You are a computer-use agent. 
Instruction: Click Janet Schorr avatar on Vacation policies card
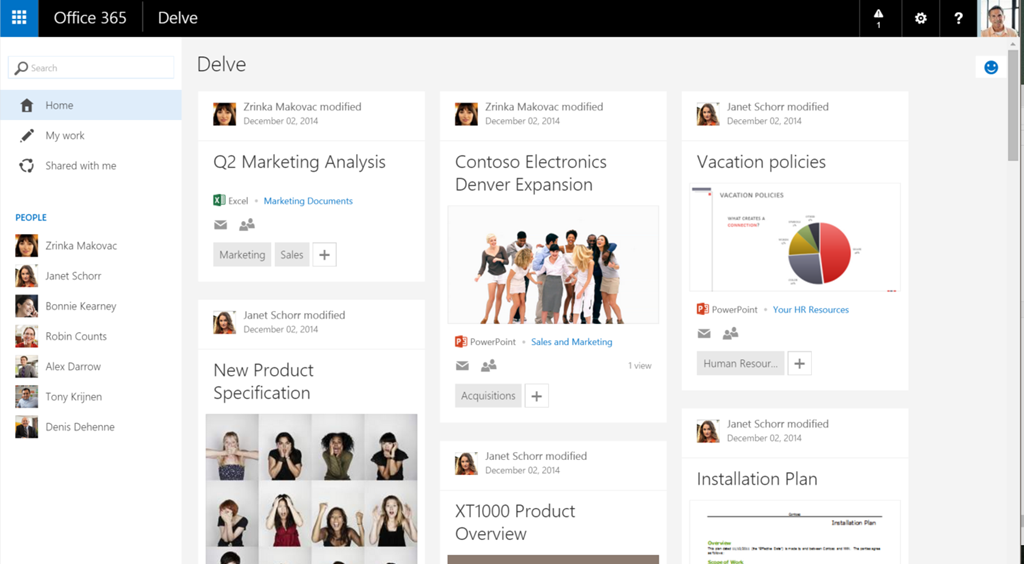coord(708,114)
